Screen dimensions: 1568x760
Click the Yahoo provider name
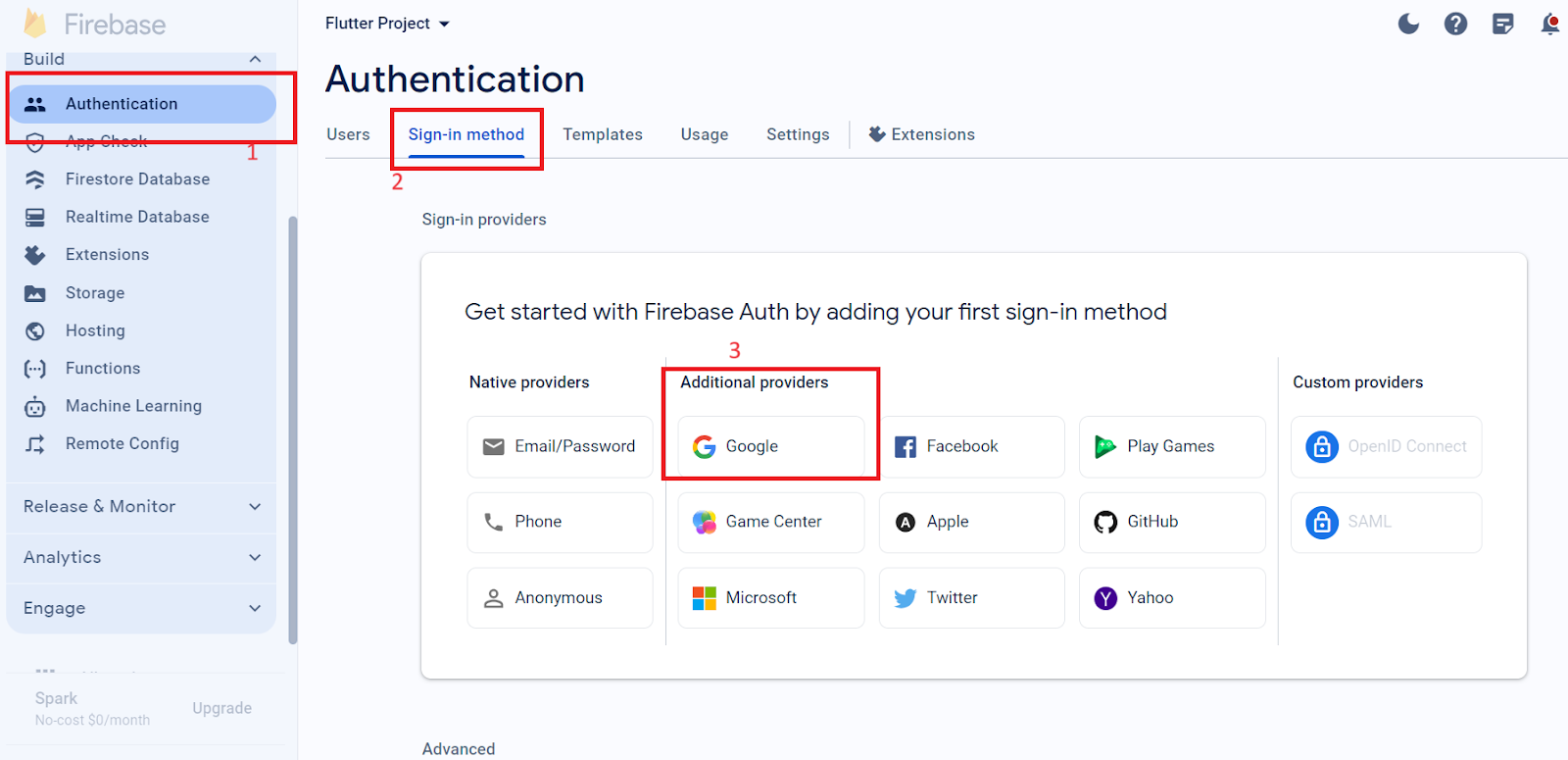(1151, 598)
